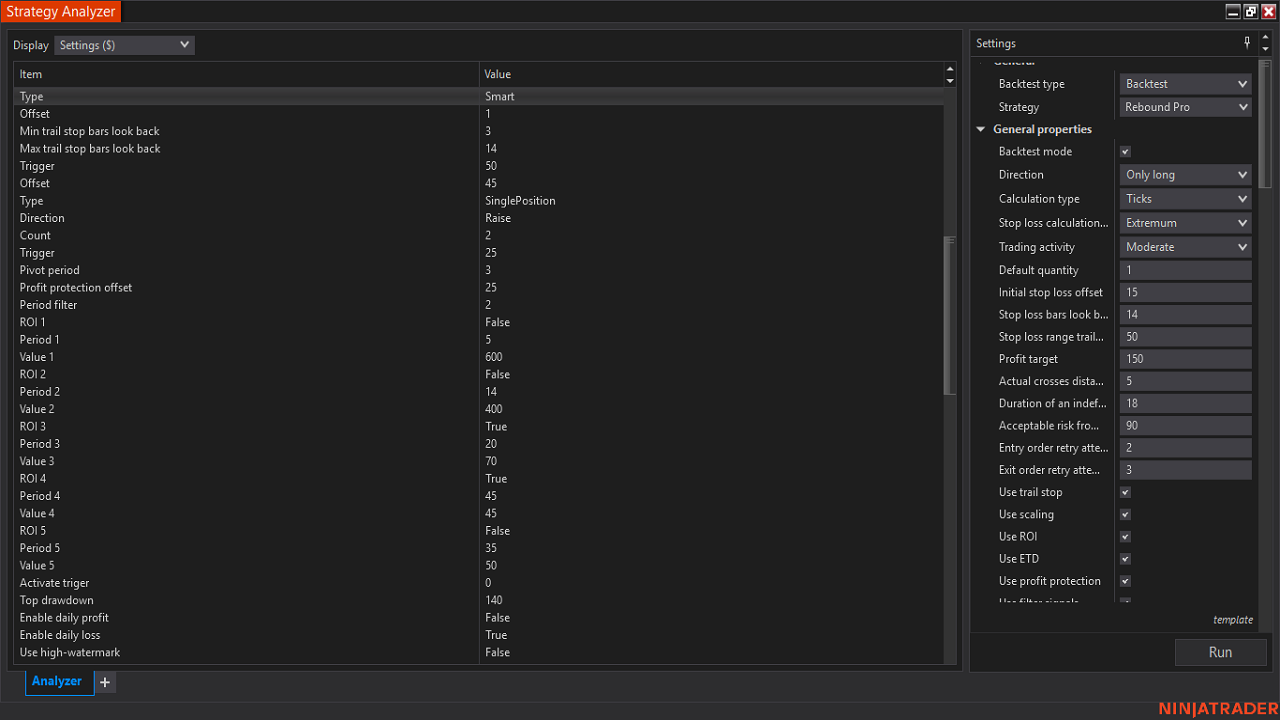
Task: Select the Value 3 row
Action: click(479, 461)
